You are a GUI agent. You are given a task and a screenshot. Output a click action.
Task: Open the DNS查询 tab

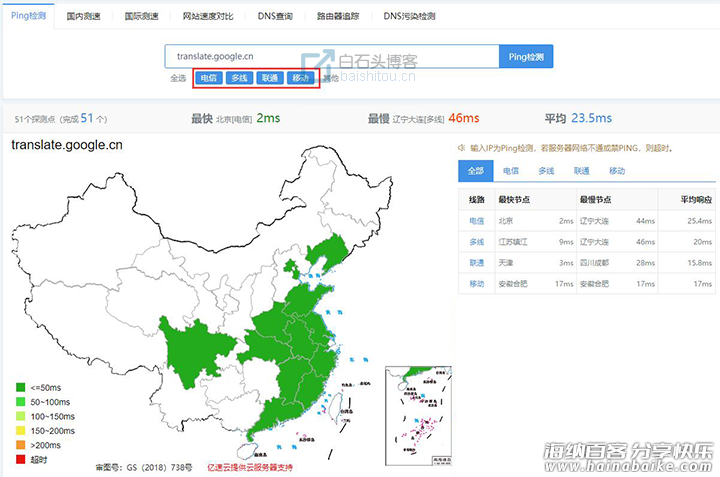point(275,16)
